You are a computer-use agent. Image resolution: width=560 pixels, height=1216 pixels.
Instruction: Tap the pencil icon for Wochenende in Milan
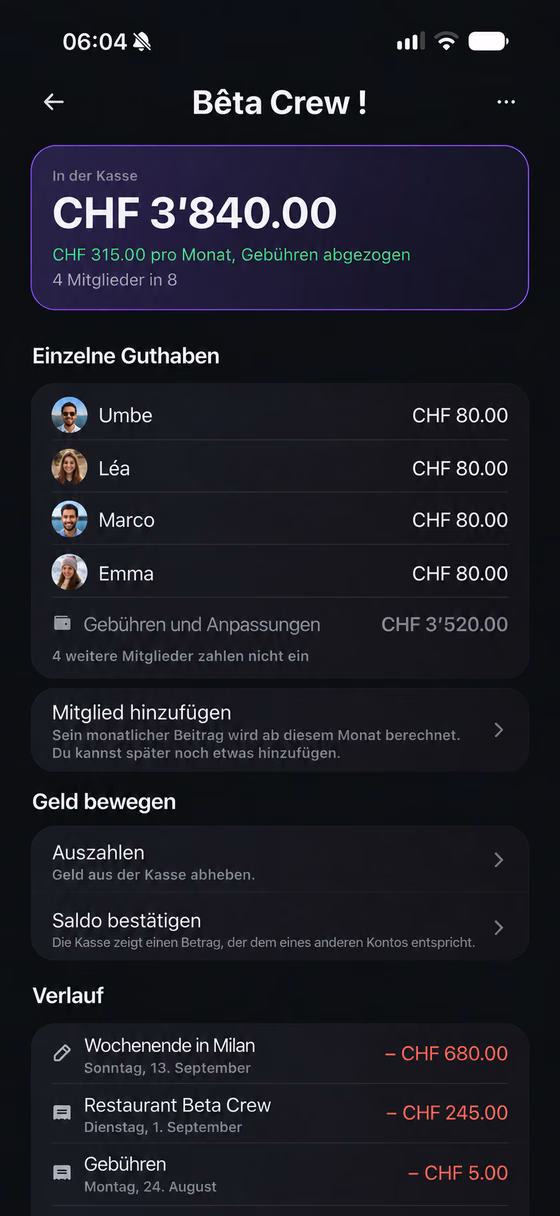[62, 1053]
